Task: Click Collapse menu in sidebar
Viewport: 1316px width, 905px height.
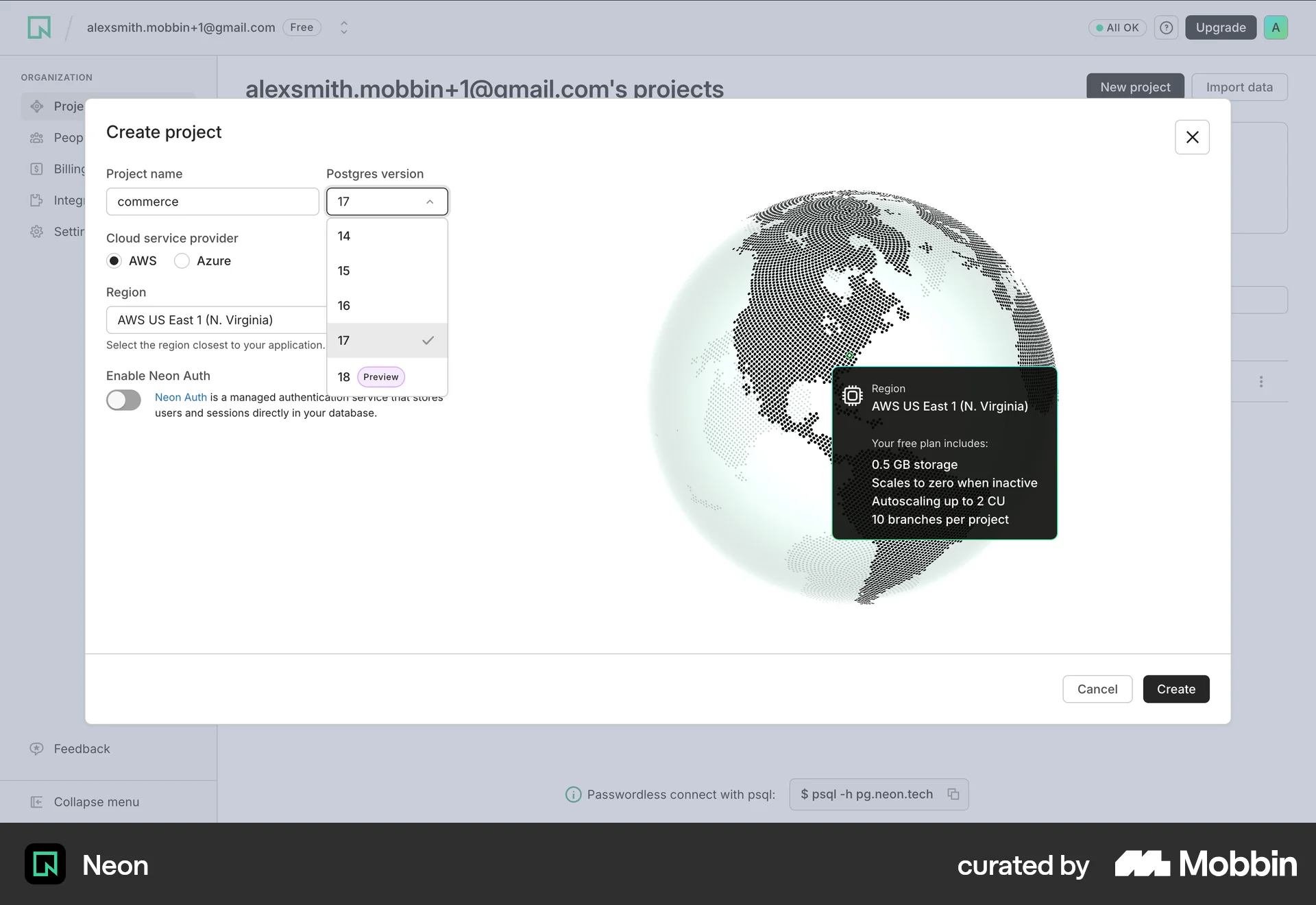Action: tap(85, 802)
